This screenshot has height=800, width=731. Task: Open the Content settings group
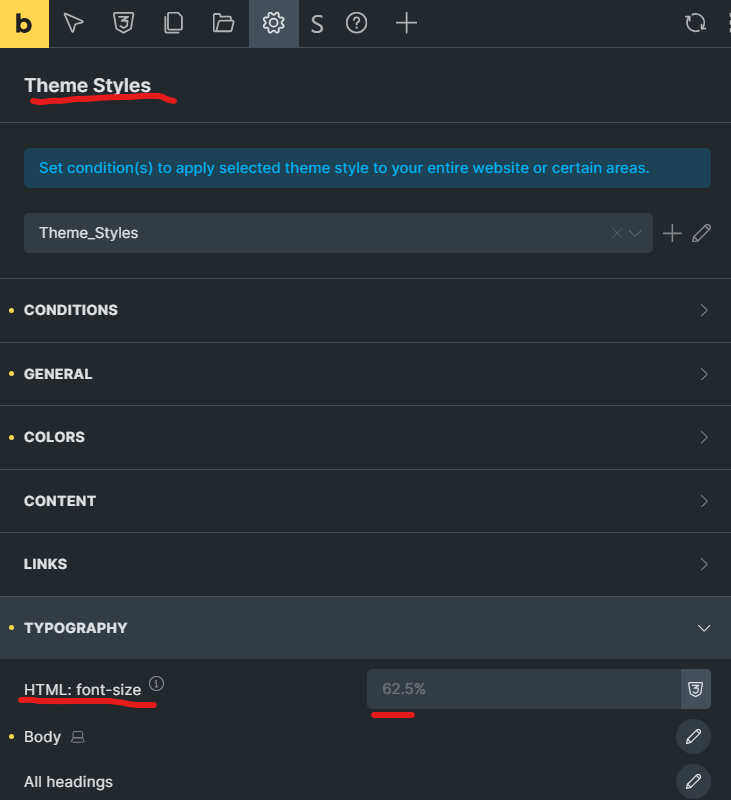365,501
